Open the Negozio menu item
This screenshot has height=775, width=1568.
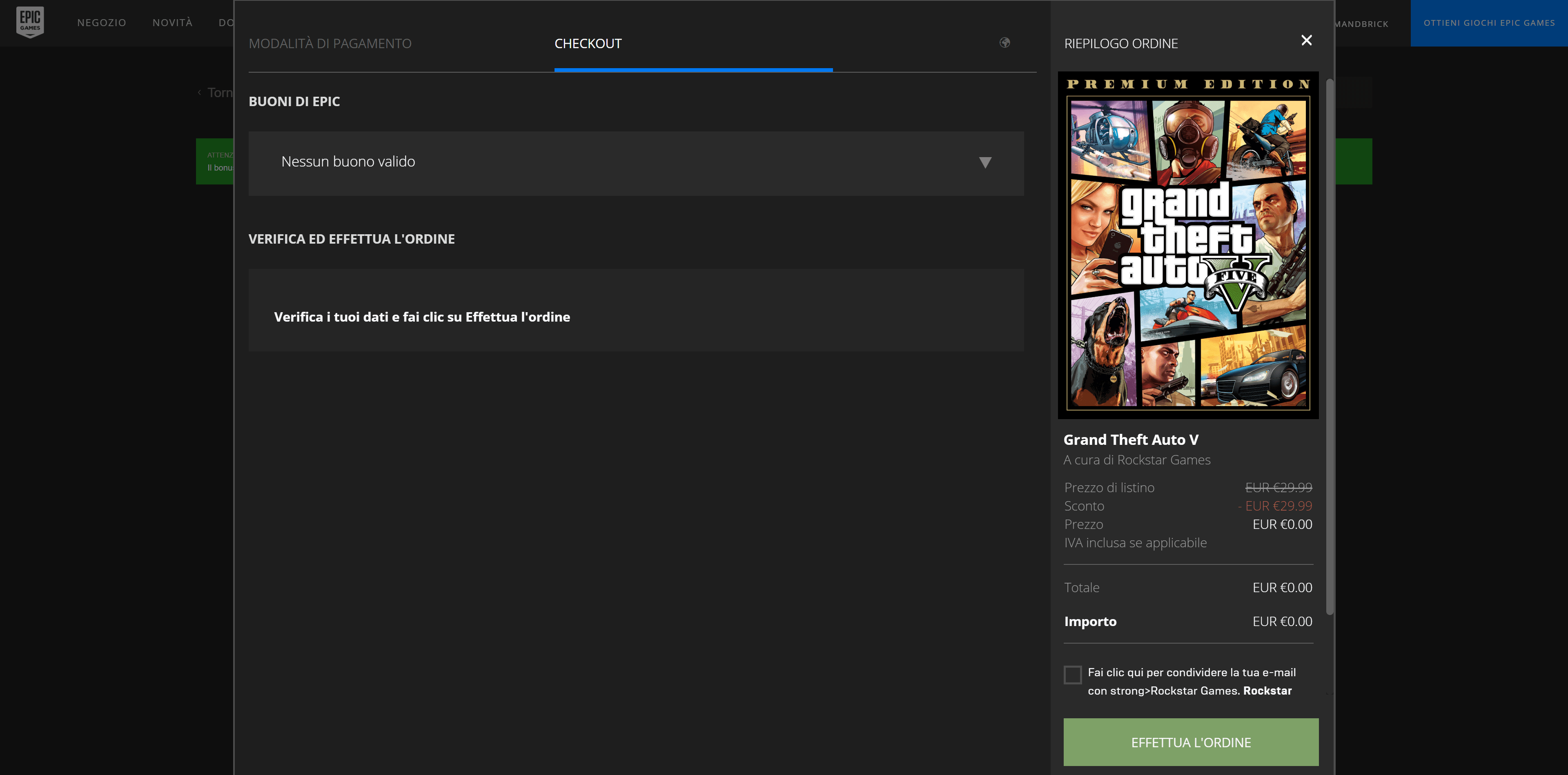pos(102,22)
